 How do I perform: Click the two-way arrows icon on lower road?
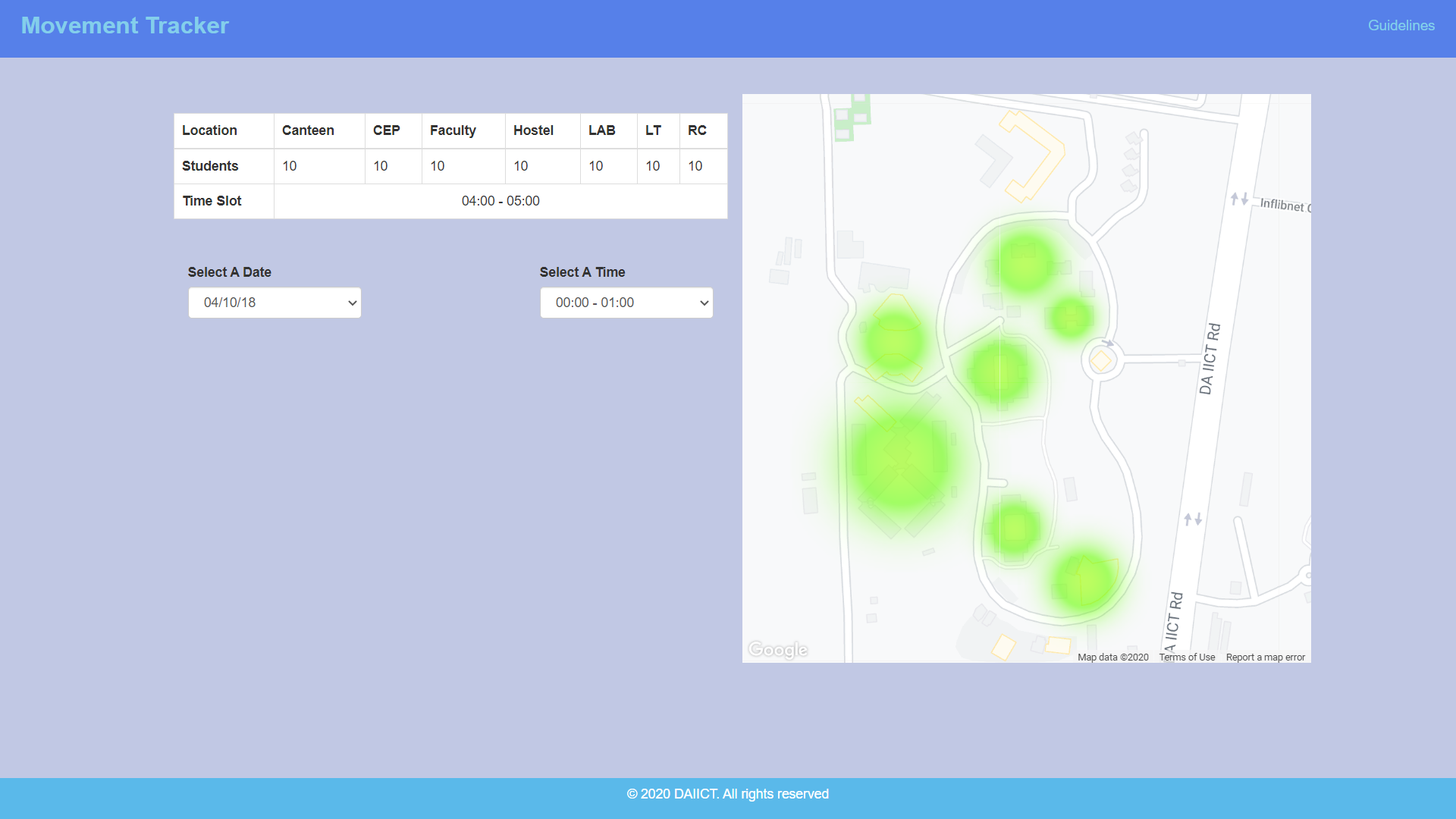pyautogui.click(x=1193, y=519)
